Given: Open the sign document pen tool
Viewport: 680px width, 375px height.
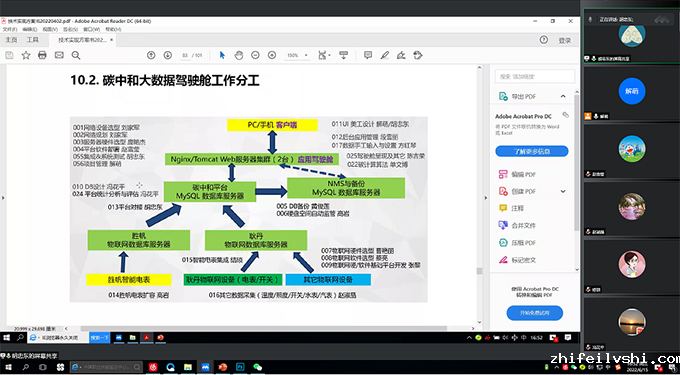Looking at the screenshot, I should (401, 55).
